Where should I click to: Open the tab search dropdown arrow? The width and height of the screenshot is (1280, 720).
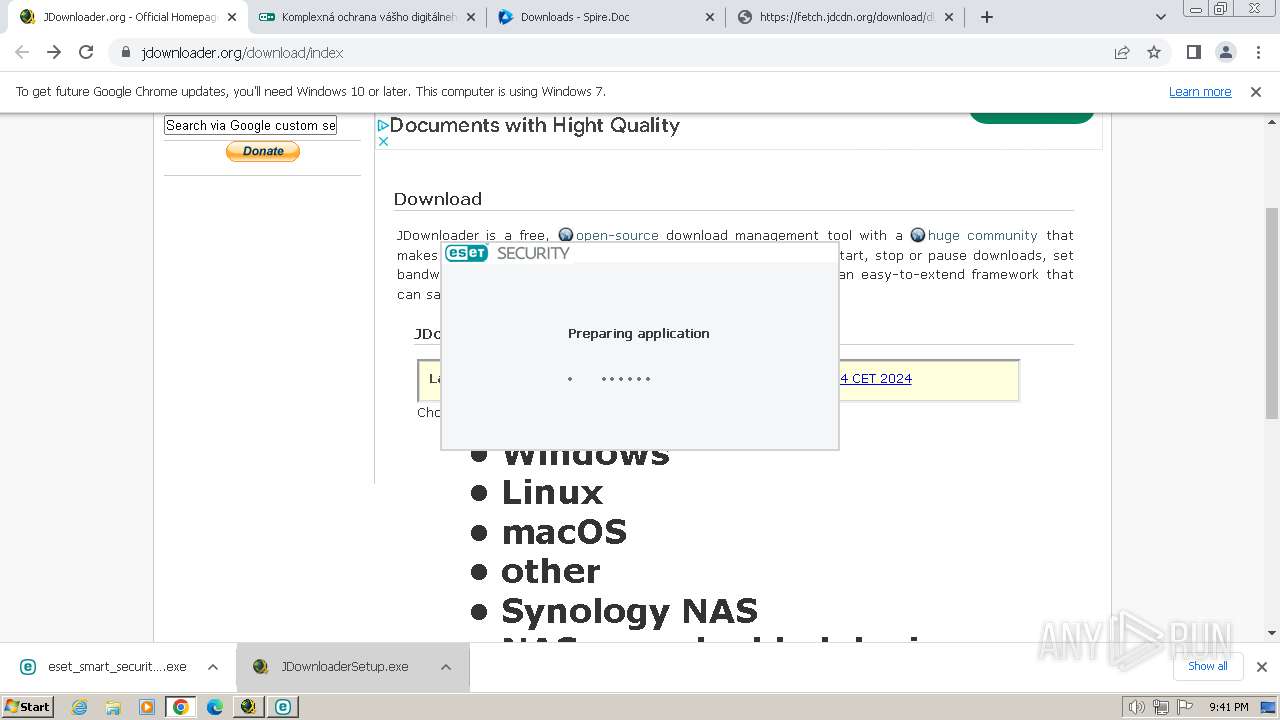click(x=1161, y=17)
